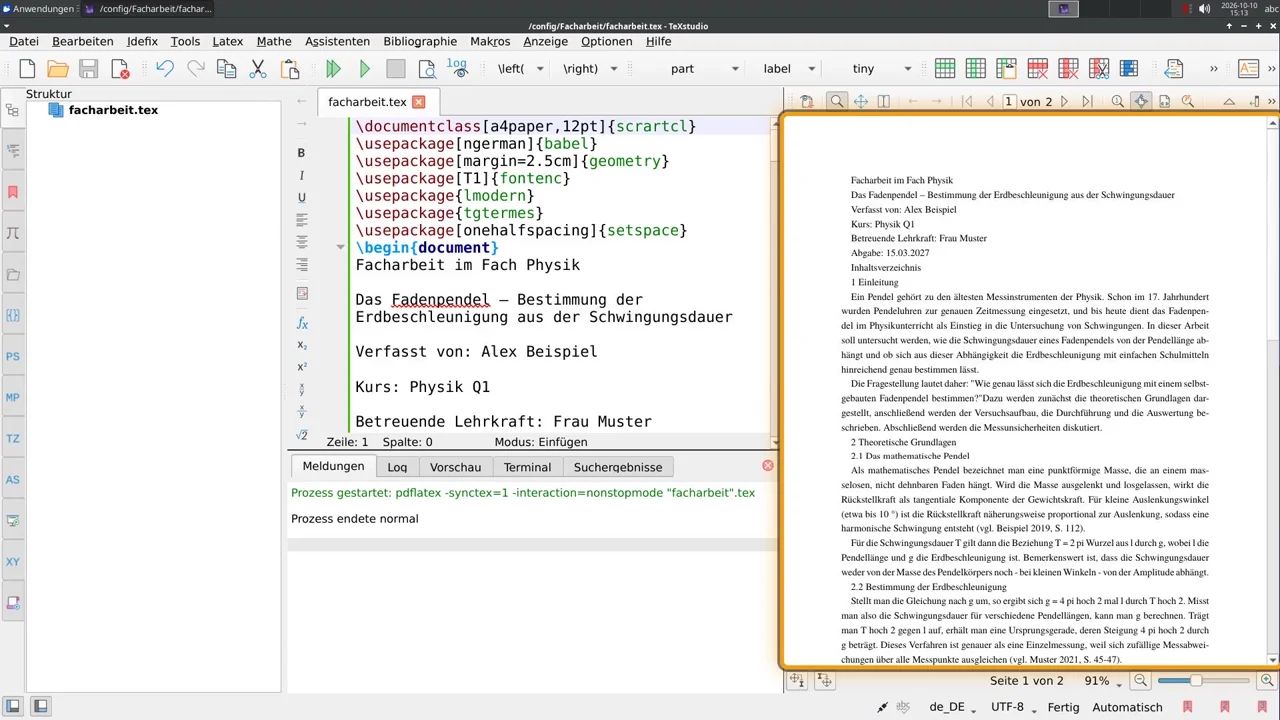
Task: Click the view PDF magnifier-page icon
Action: point(427,69)
